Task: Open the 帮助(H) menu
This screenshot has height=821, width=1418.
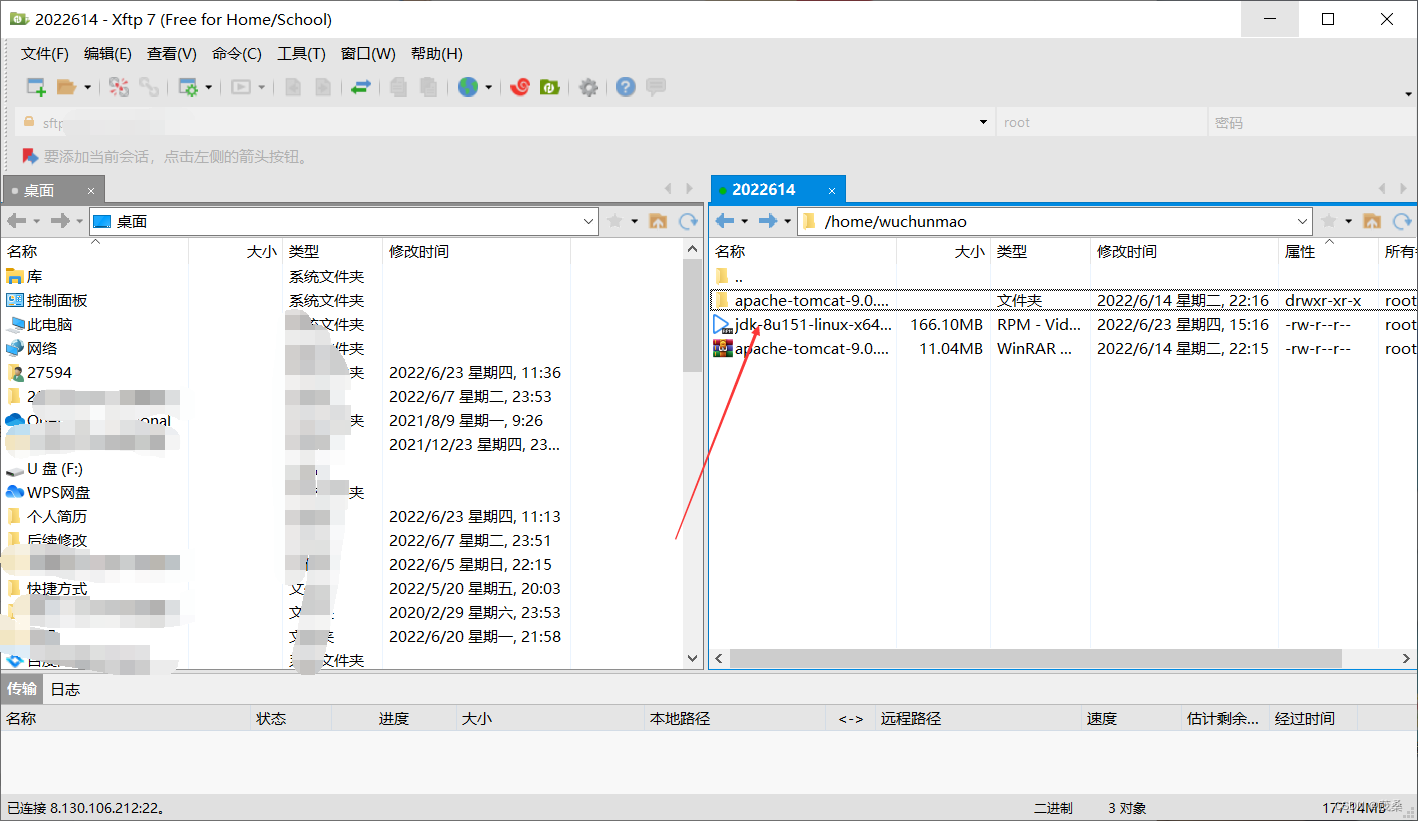Action: [437, 54]
